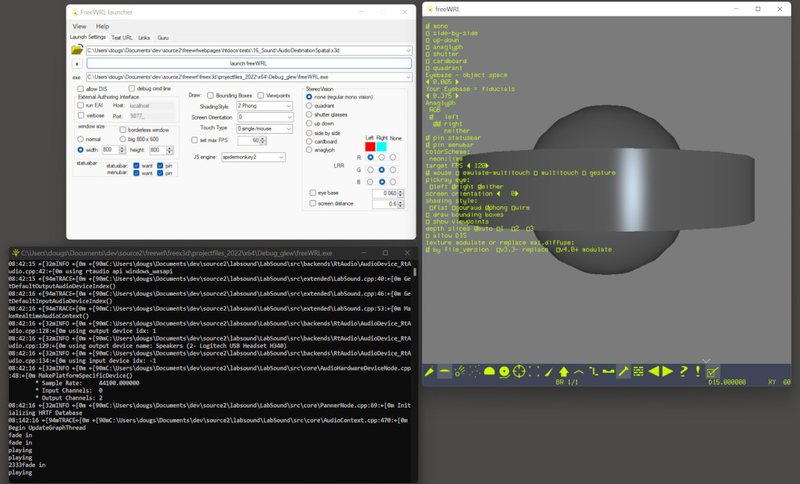800x484 pixels.
Task: Open the Help menu in launcher
Action: point(103,26)
